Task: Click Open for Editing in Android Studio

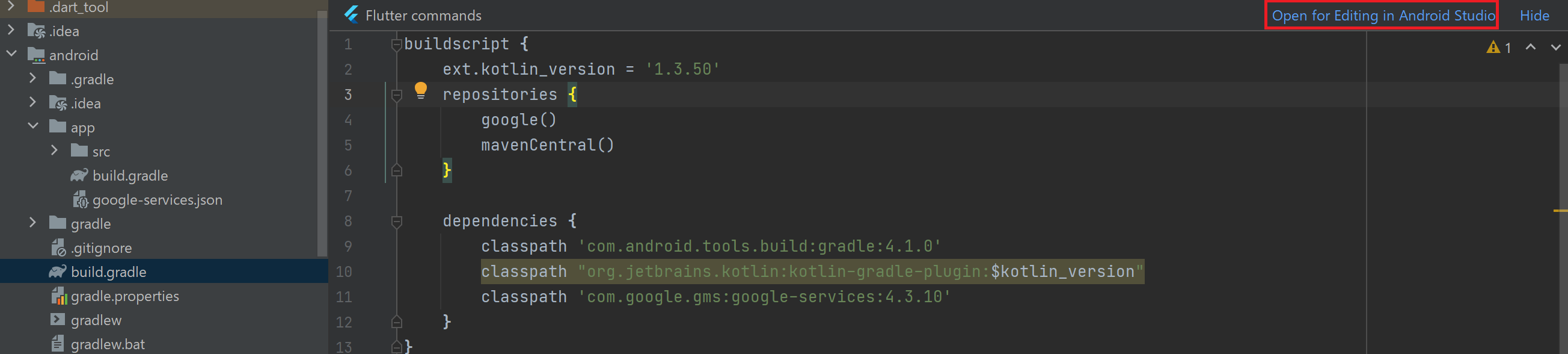Action: click(1382, 16)
